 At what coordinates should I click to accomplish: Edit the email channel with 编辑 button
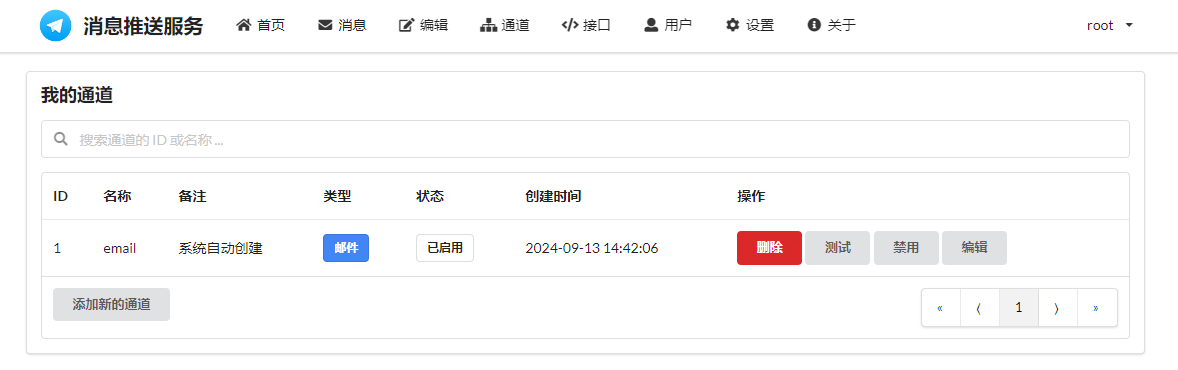[x=974, y=248]
